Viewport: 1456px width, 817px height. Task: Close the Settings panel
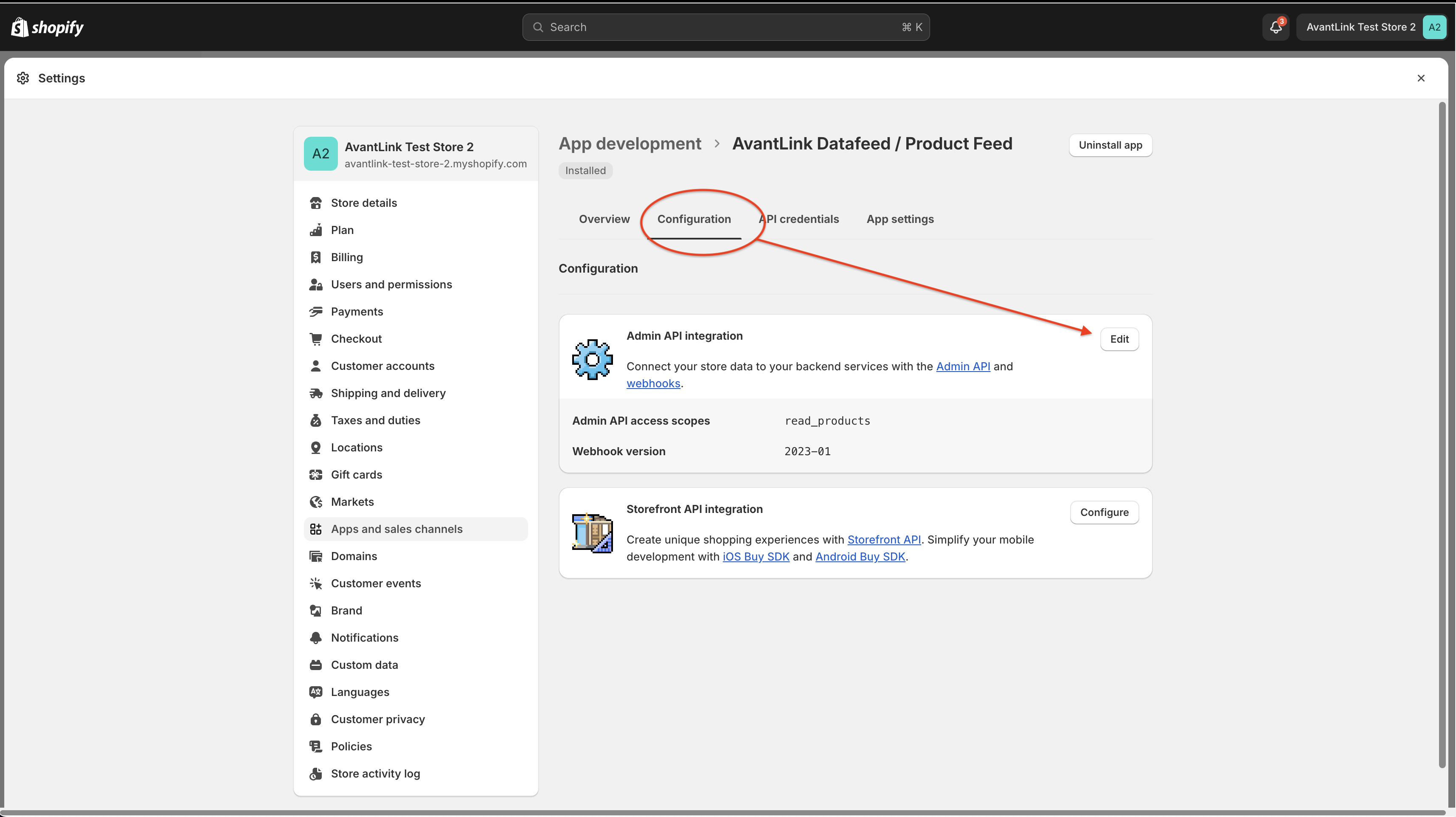(x=1420, y=78)
